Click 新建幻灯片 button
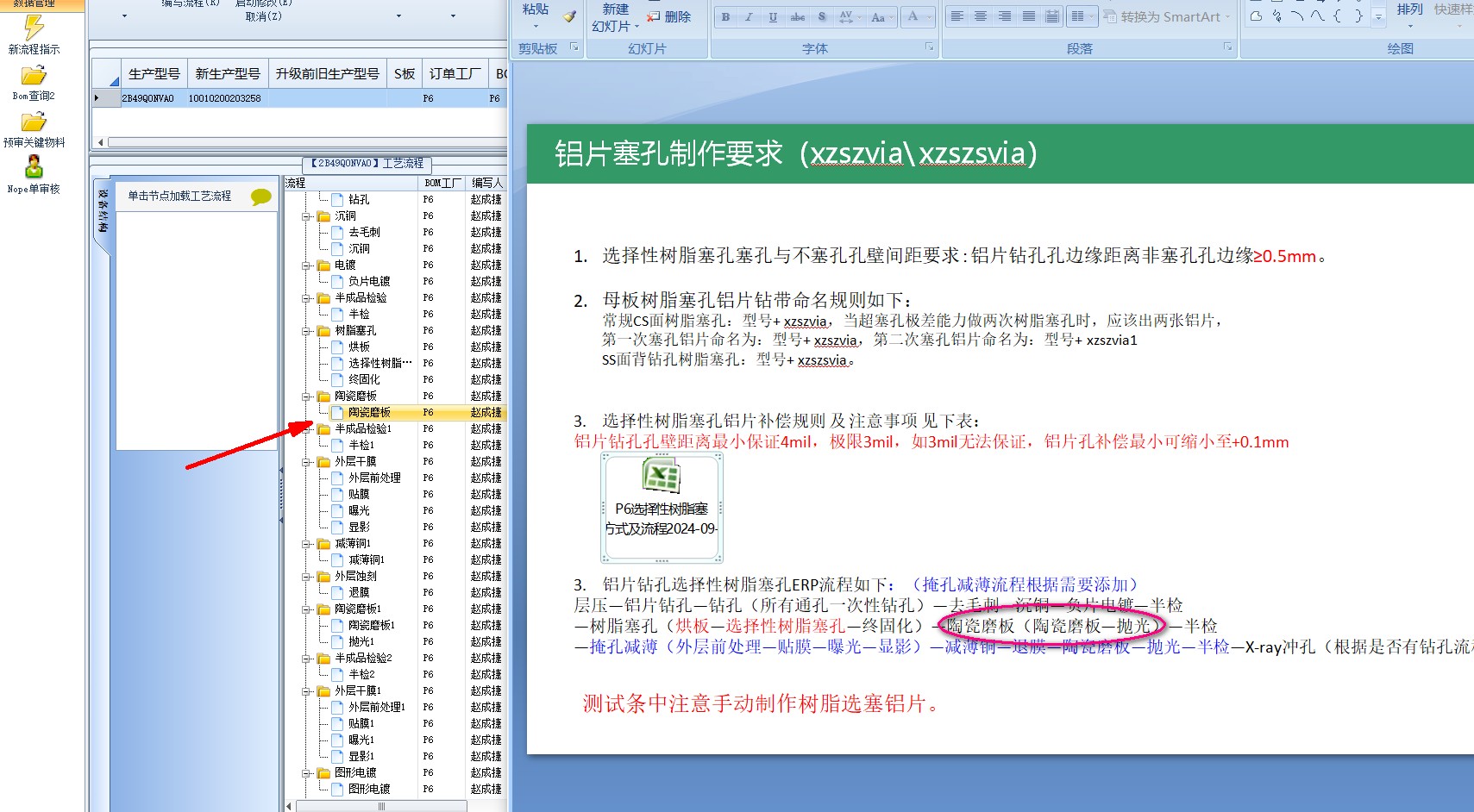 tap(615, 17)
